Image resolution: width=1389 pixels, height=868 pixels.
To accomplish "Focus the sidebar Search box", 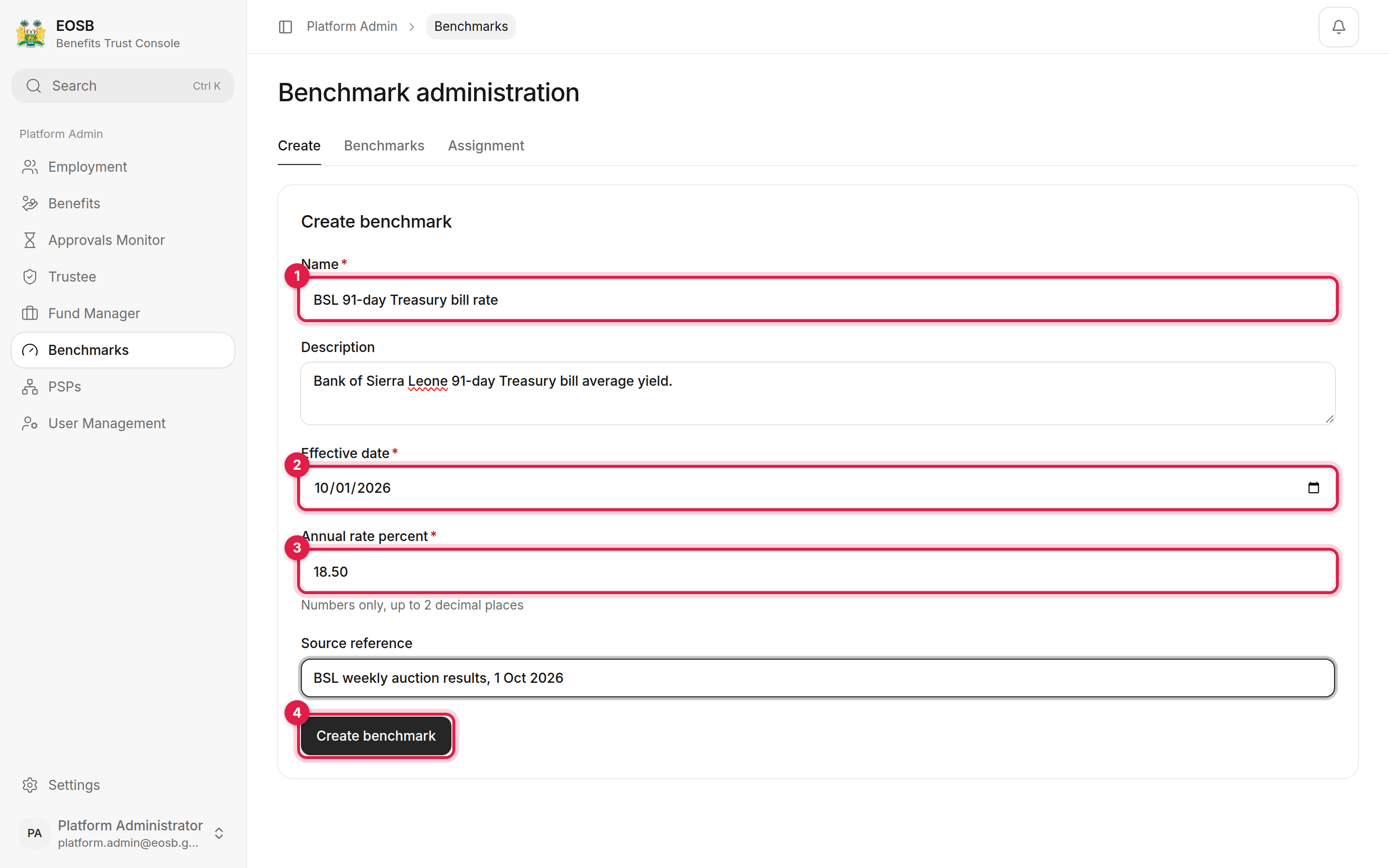I will (x=123, y=85).
